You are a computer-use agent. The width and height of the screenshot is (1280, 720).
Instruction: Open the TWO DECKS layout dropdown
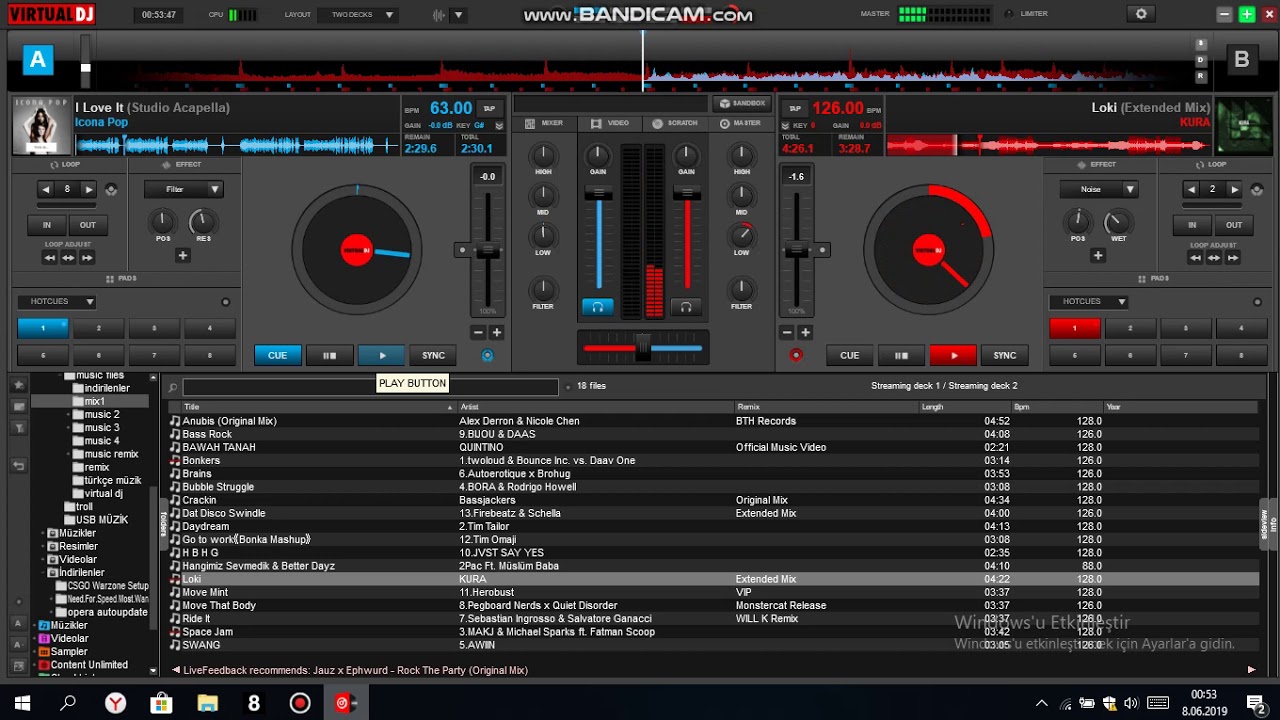358,15
